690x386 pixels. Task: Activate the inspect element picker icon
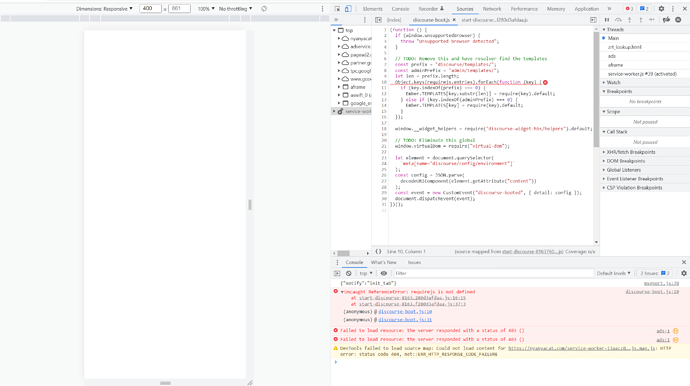pyautogui.click(x=337, y=9)
